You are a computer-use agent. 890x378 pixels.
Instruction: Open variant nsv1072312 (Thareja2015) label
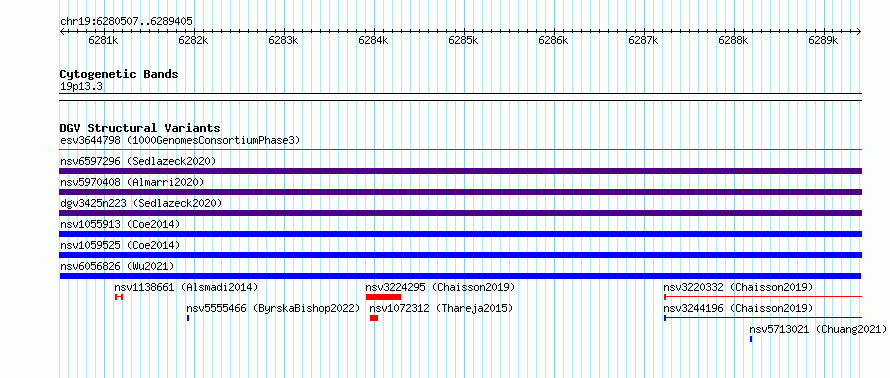441,308
